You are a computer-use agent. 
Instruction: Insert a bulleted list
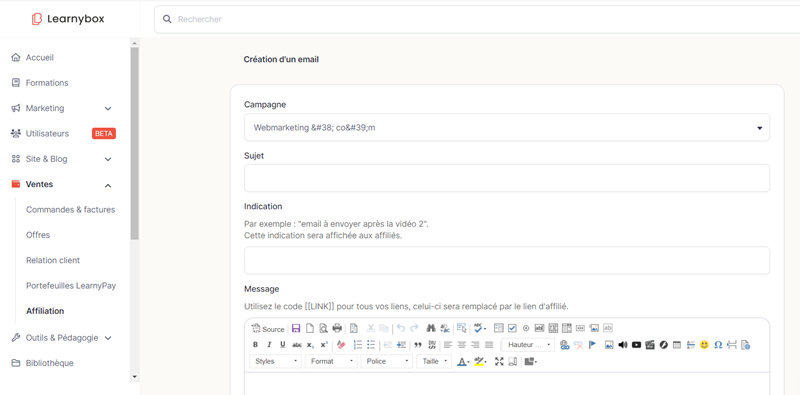coord(371,344)
